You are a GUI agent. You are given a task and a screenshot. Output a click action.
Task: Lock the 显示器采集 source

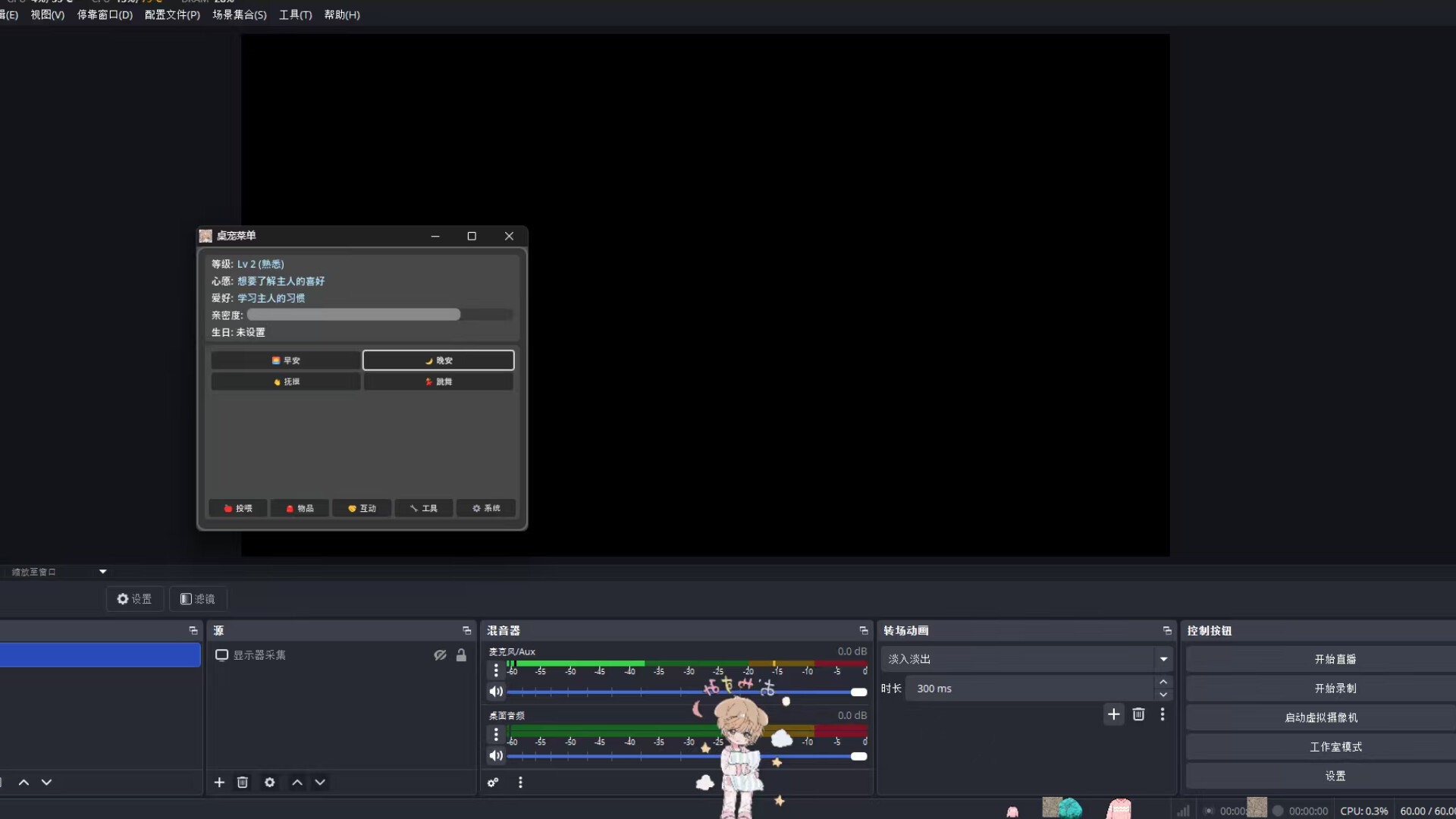click(x=461, y=655)
